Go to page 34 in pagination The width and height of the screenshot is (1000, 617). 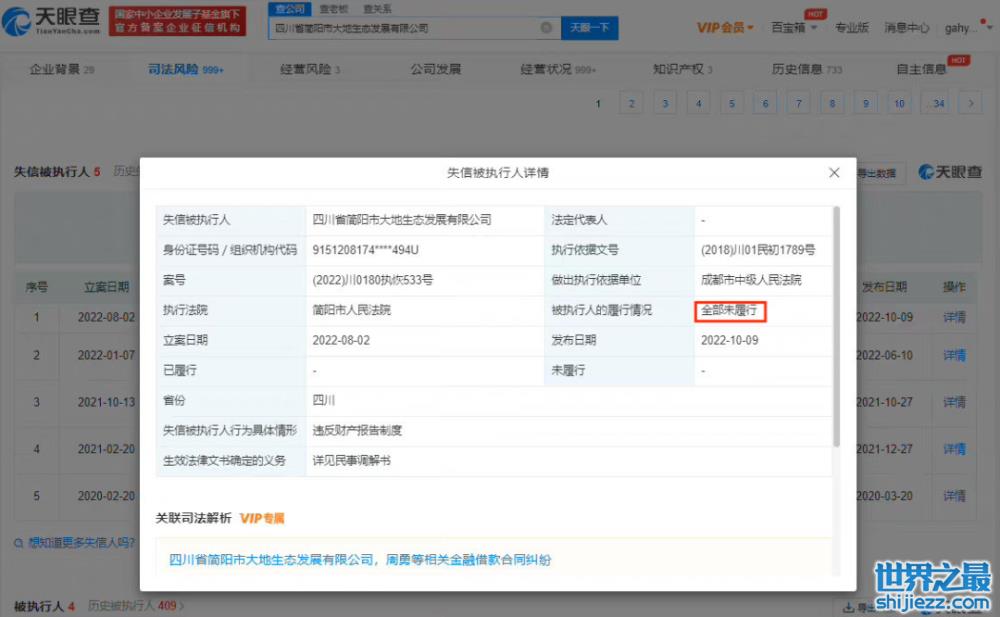[x=936, y=103]
